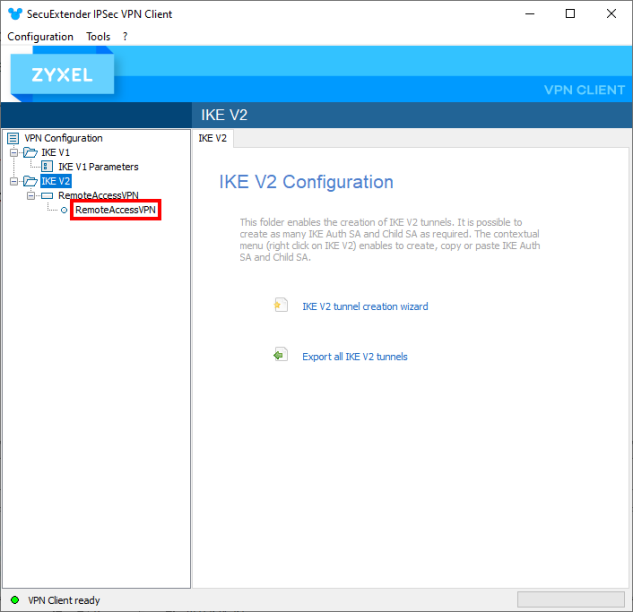633x612 pixels.
Task: Click the IKE V1 folder icon
Action: (x=30, y=153)
